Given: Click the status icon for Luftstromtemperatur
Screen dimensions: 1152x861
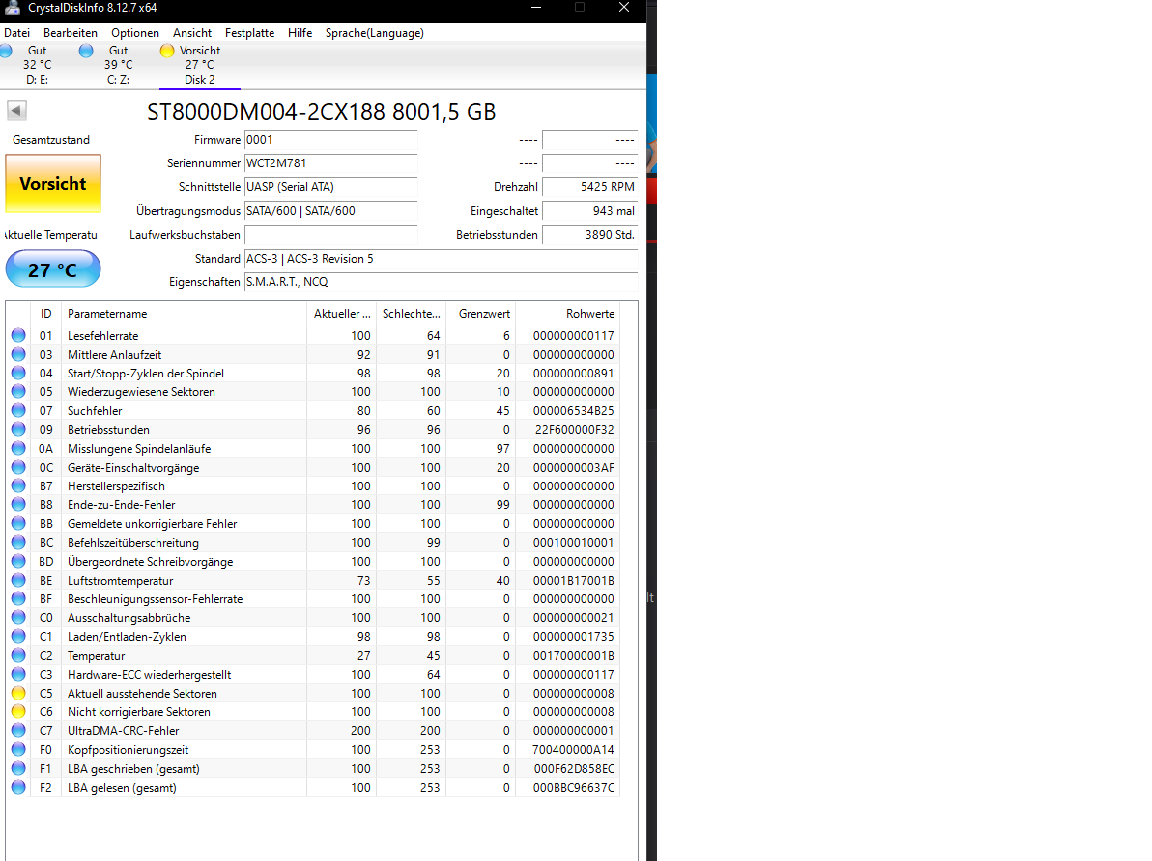Looking at the screenshot, I should click(18, 580).
